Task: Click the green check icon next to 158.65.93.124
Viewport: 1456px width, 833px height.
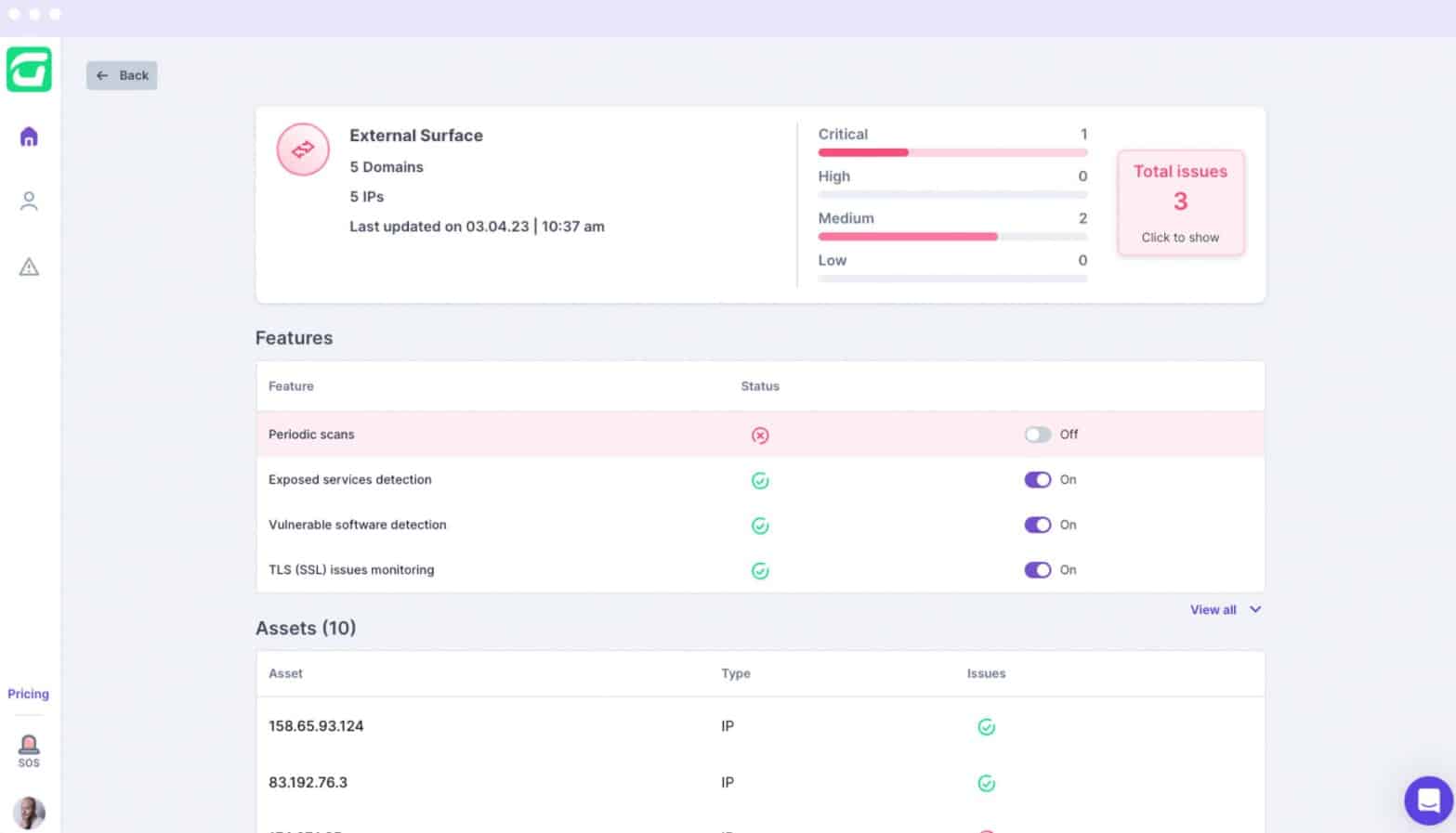Action: (x=987, y=727)
